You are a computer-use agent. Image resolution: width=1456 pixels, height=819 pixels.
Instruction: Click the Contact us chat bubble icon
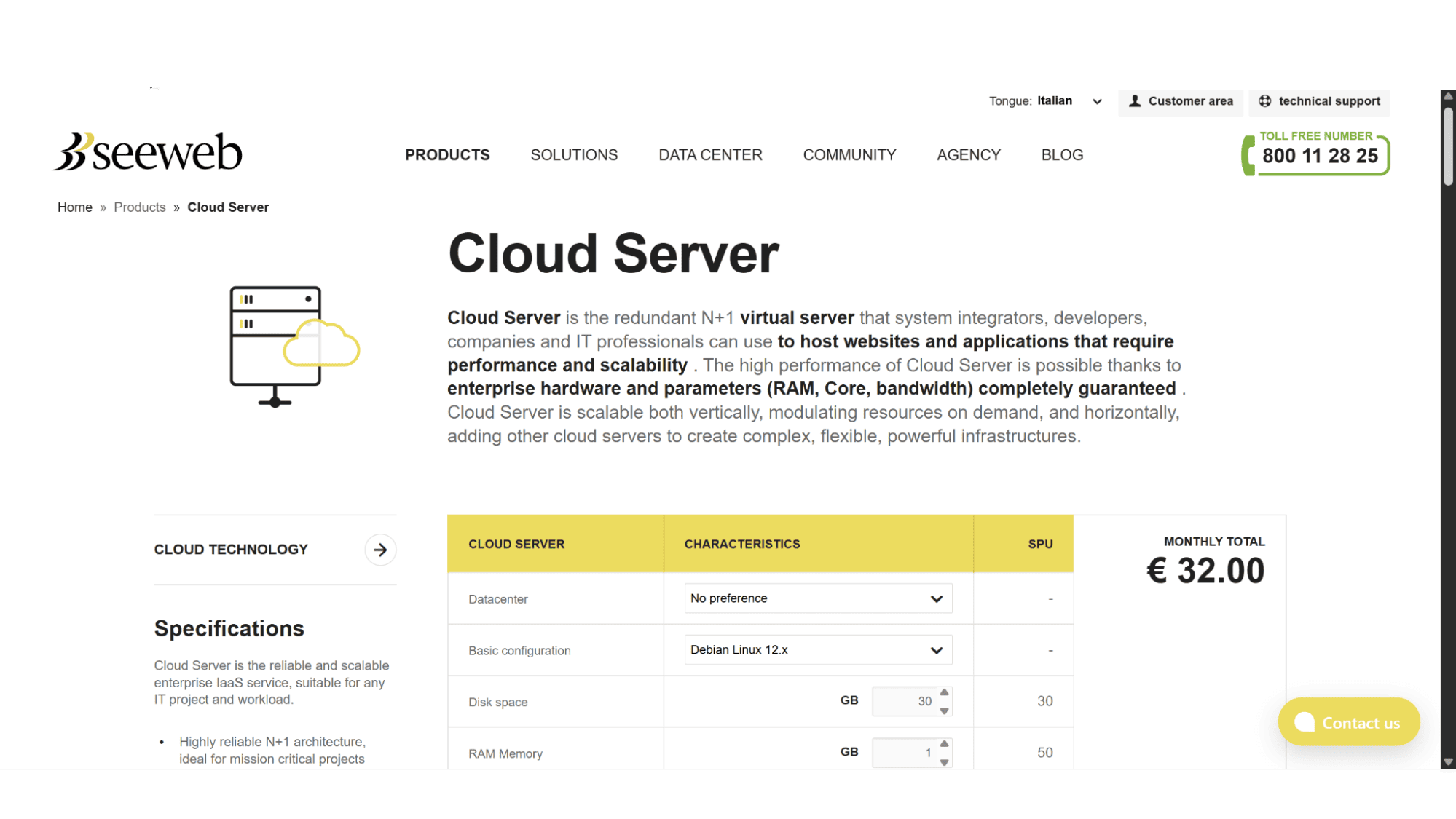pos(1305,722)
